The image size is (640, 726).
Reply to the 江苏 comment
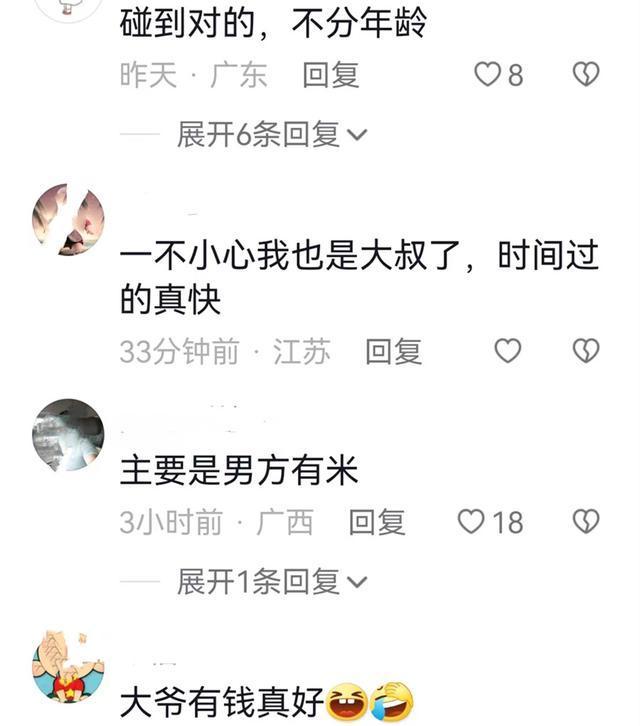coord(394,351)
